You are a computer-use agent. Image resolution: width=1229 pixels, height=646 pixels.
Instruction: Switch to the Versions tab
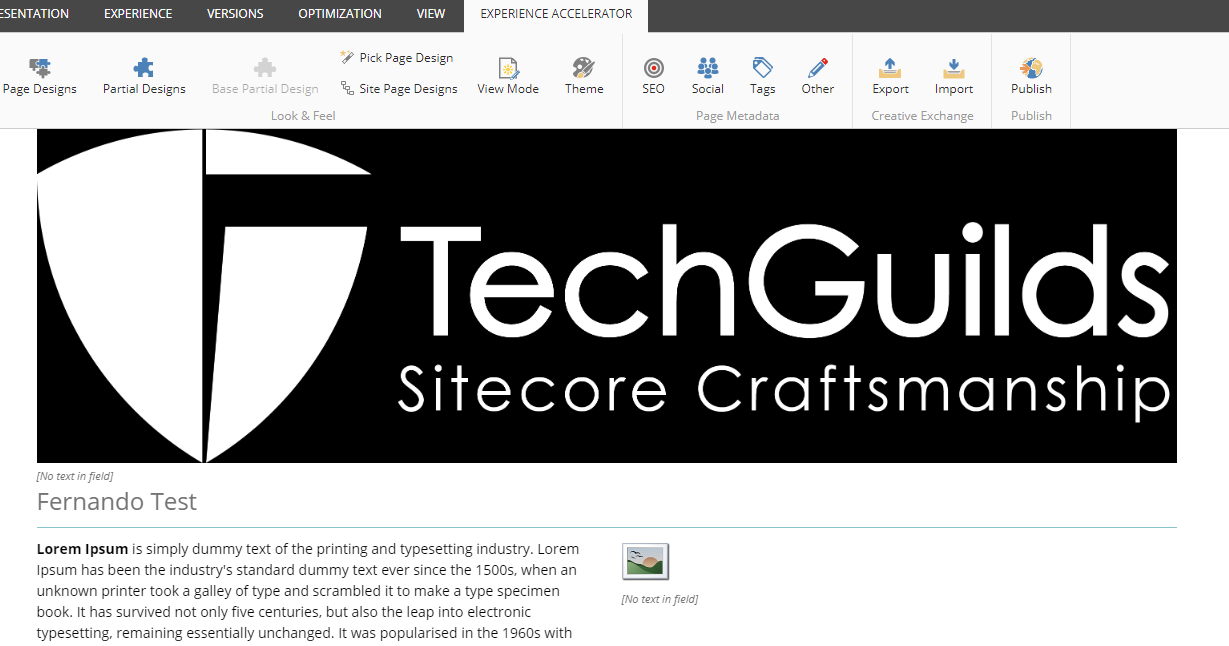pyautogui.click(x=235, y=14)
